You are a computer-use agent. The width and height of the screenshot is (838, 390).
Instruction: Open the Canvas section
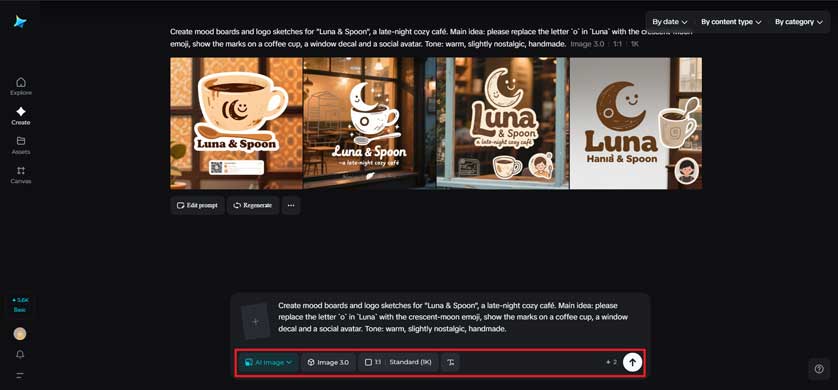(21, 175)
